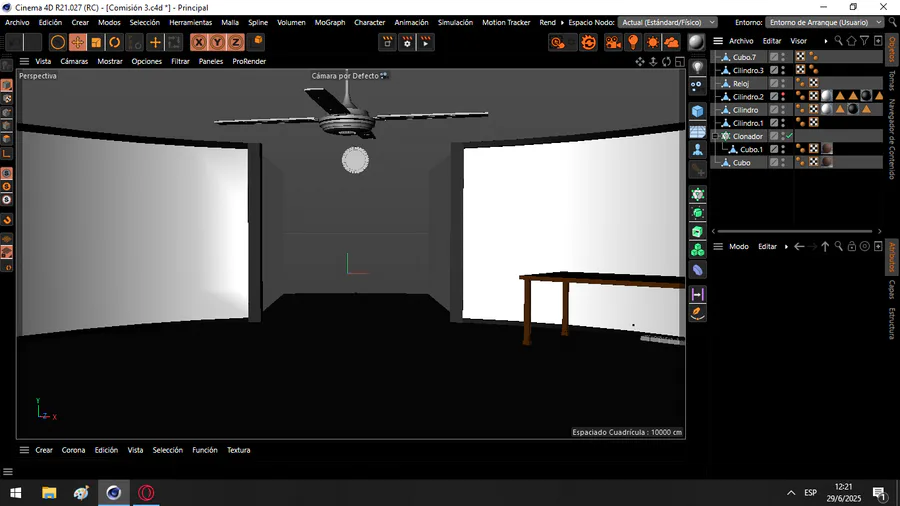The width and height of the screenshot is (900, 506).
Task: Open the Object Manager hamburger menu
Action: tap(717, 41)
